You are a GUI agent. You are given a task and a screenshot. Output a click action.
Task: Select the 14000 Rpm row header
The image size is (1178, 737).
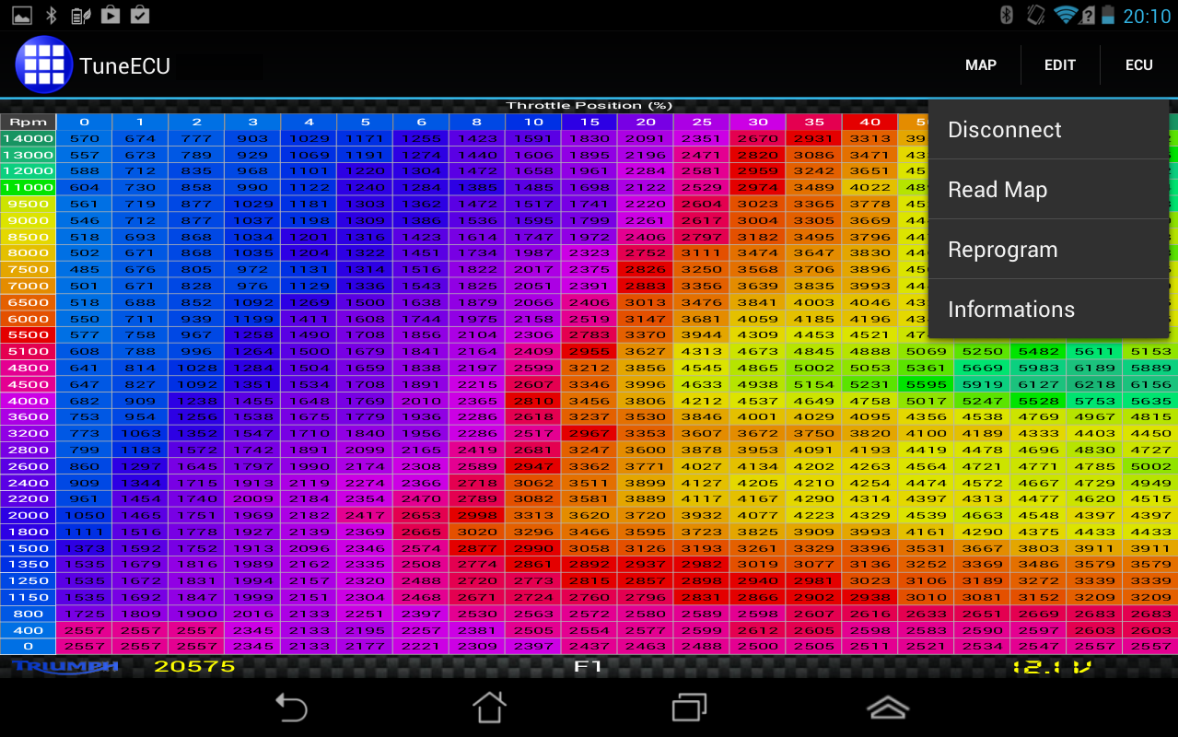tap(28, 138)
